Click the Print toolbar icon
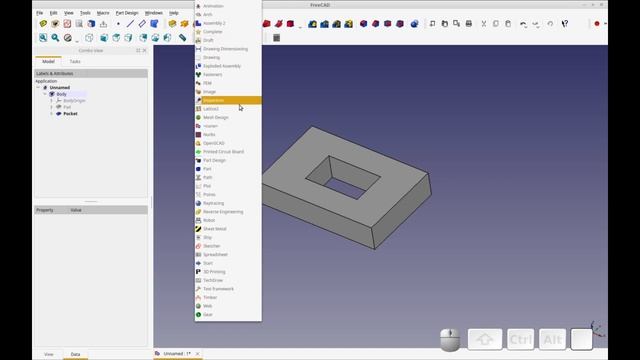 tap(469, 24)
